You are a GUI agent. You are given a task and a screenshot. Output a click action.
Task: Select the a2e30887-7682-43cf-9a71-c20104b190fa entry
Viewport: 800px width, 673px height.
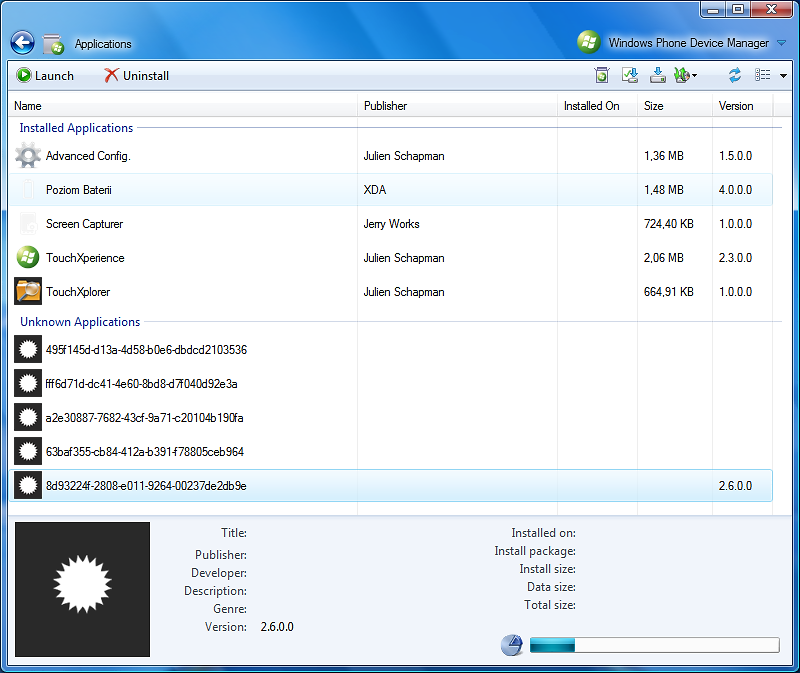(x=144, y=418)
